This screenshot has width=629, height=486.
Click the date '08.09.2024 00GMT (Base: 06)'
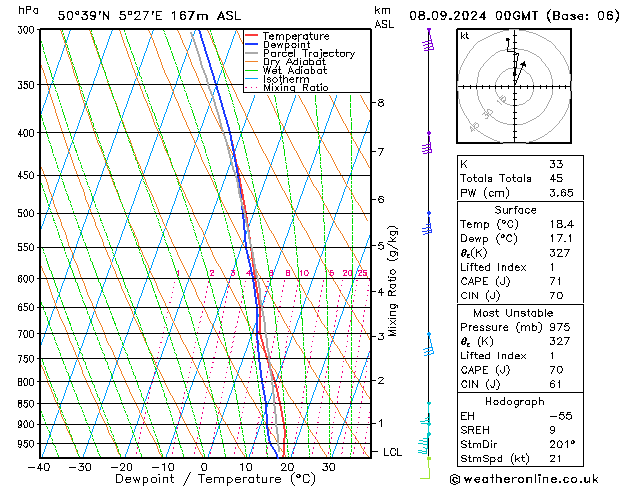pyautogui.click(x=514, y=16)
